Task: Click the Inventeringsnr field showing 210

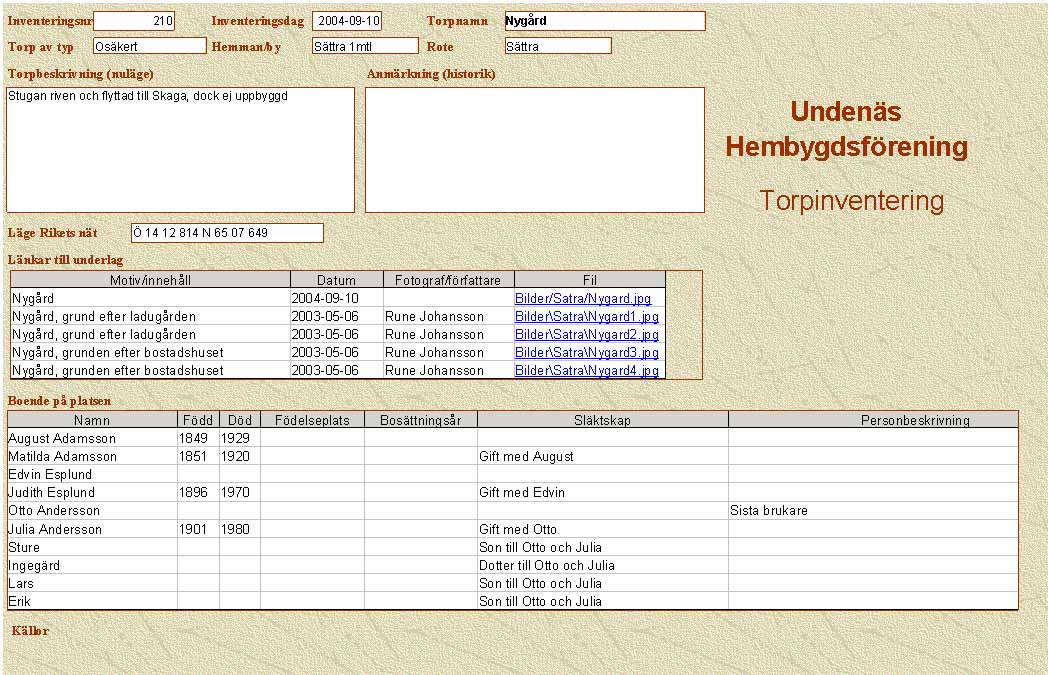Action: pos(134,21)
